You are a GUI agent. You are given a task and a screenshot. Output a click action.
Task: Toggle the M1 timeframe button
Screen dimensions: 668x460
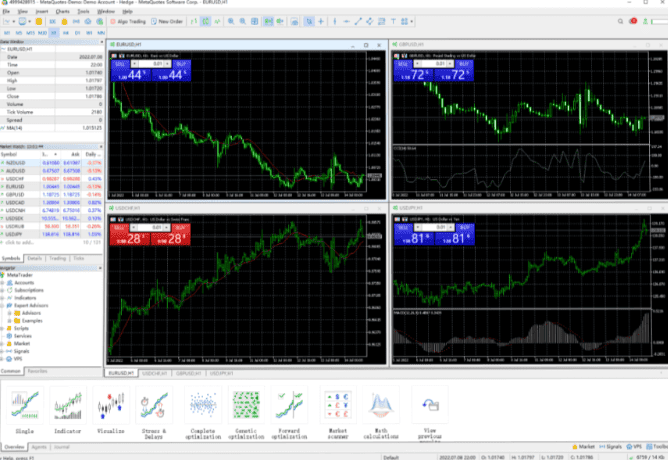tap(7, 33)
